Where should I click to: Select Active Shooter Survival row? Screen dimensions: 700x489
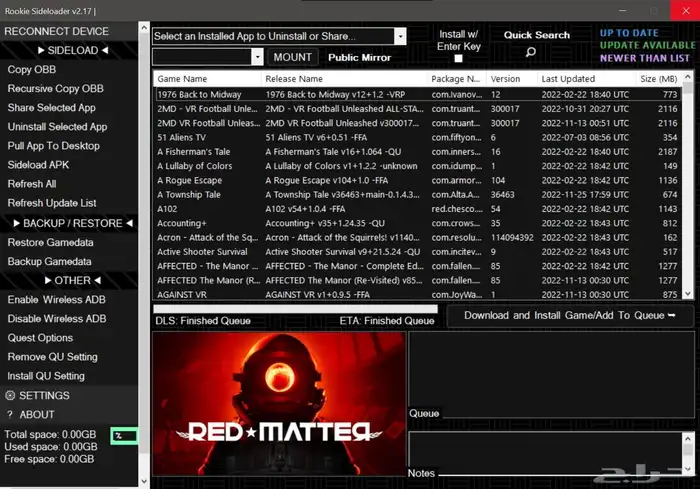[x=418, y=252]
